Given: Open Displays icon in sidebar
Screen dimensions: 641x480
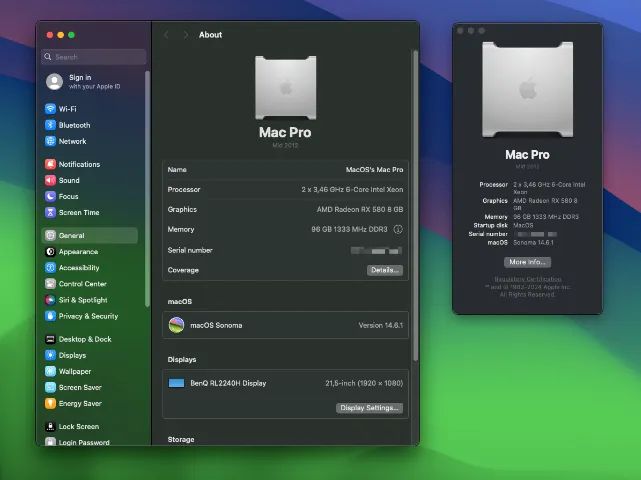Looking at the screenshot, I should pos(50,355).
